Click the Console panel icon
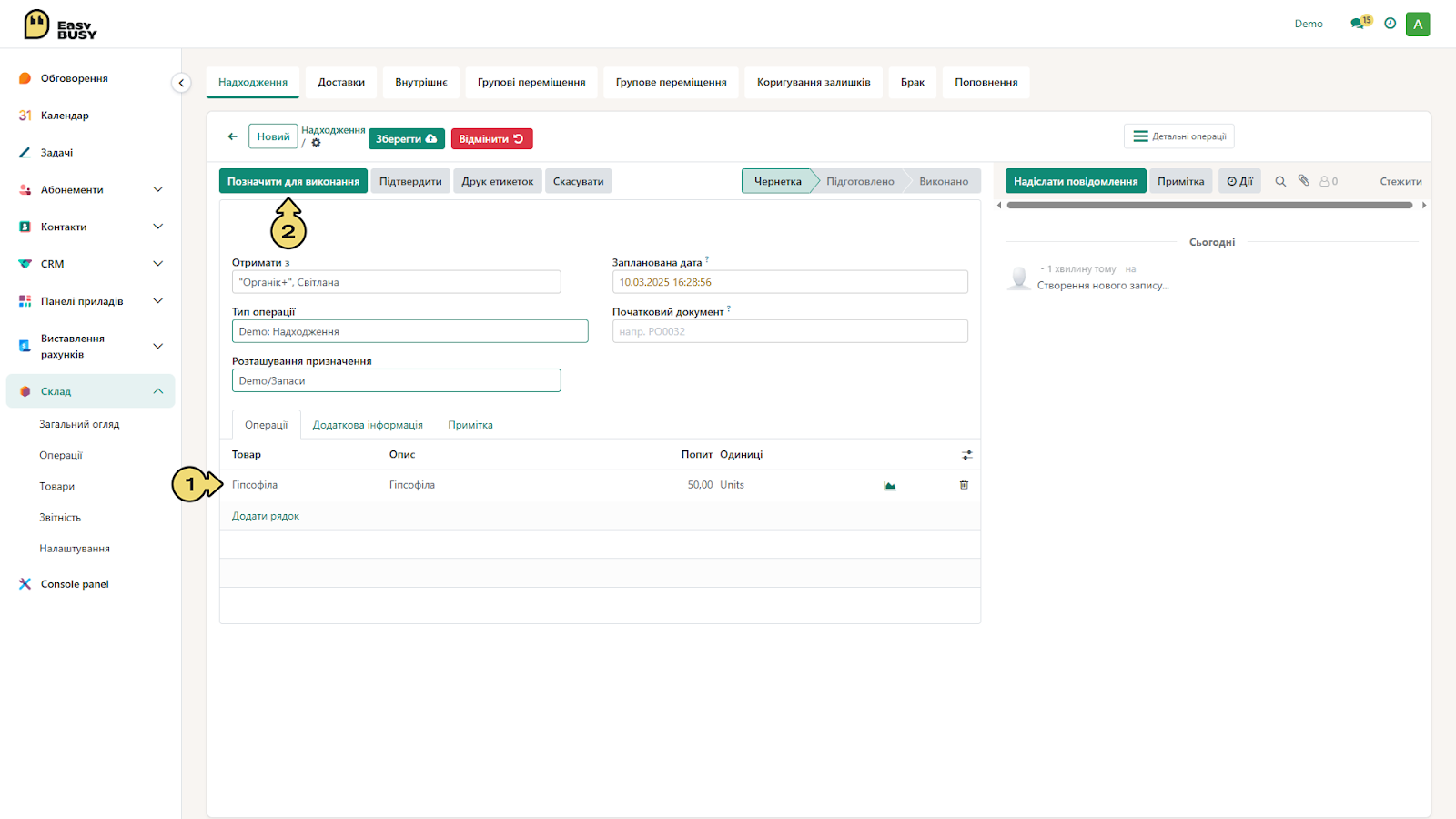The height and width of the screenshot is (819, 1456). [x=25, y=584]
